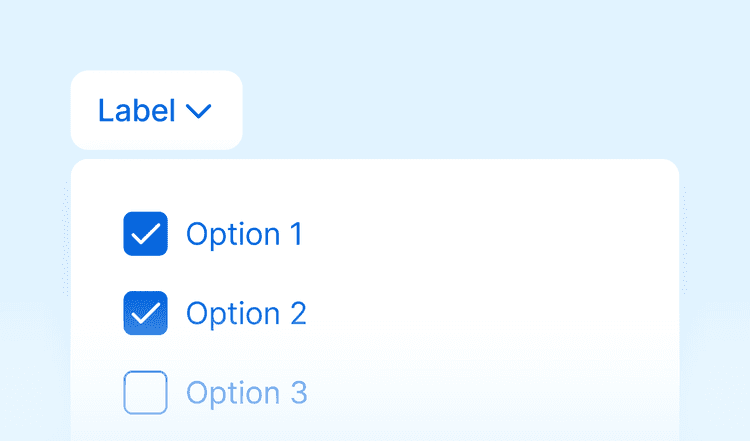Click the "Label" text on the button
The width and height of the screenshot is (750, 441).
(137, 110)
